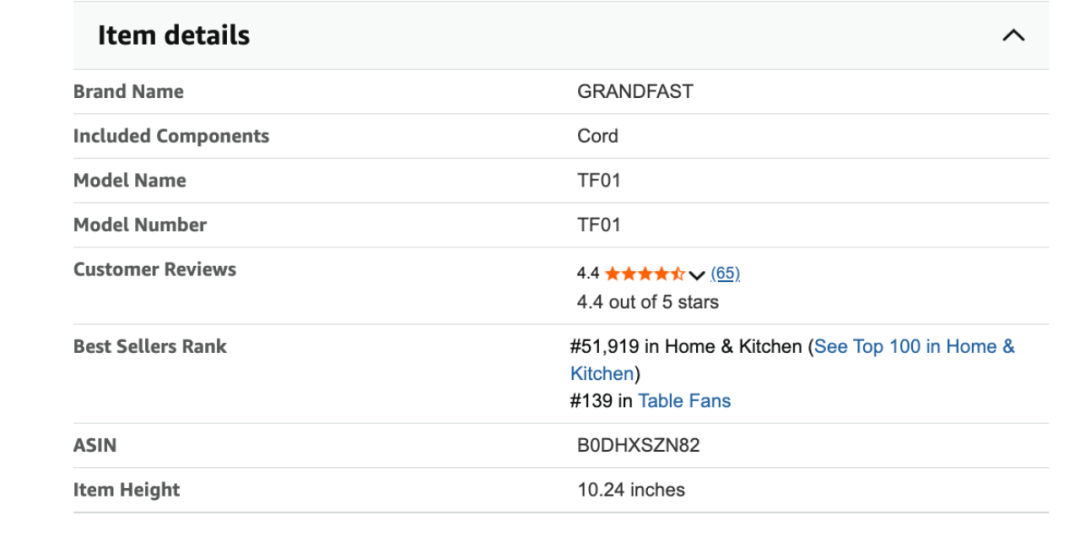Select the Cord component value
1080x537 pixels.
click(x=598, y=136)
